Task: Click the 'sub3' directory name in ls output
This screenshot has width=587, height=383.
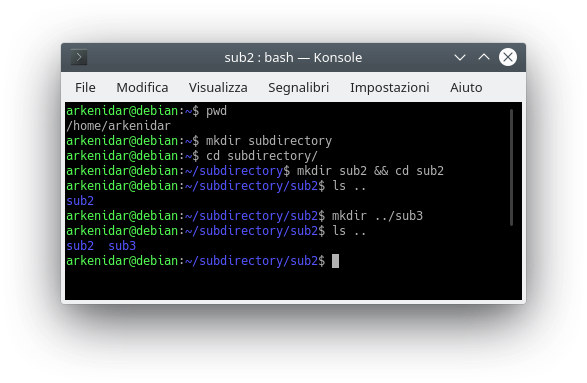Action: pos(122,246)
